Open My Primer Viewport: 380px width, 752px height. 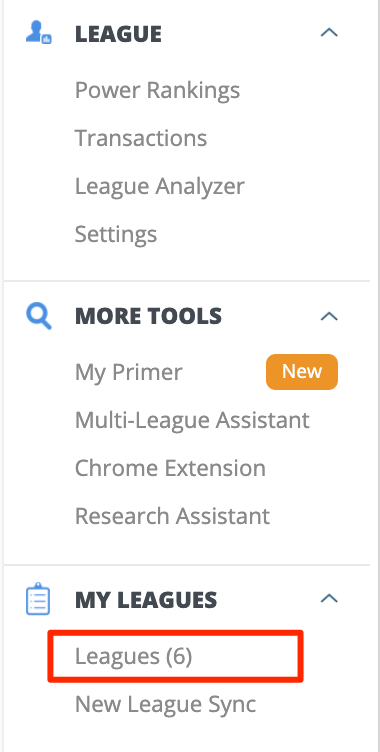[x=129, y=373]
